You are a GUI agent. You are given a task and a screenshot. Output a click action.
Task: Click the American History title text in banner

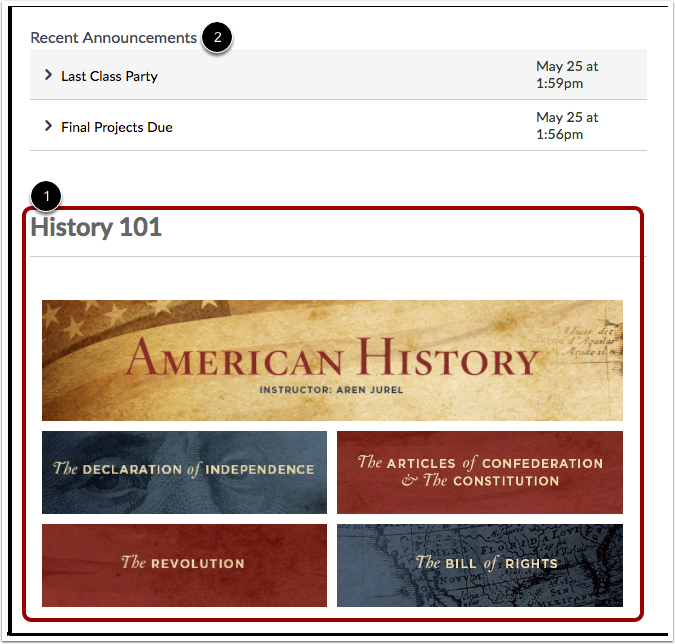pos(332,357)
